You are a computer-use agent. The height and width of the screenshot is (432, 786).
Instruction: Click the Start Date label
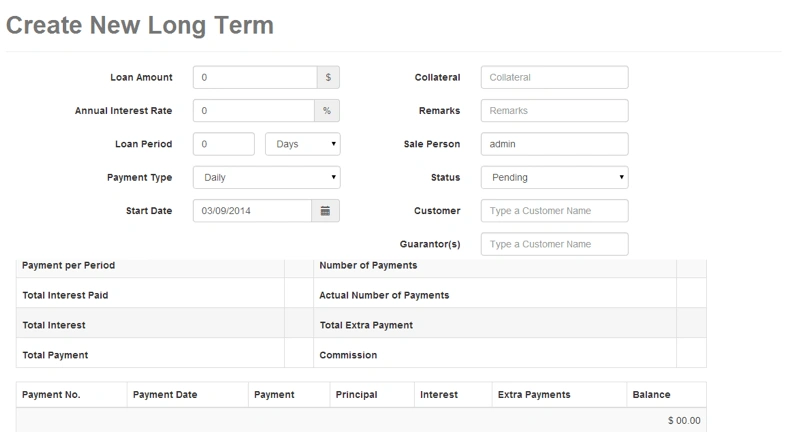click(x=149, y=211)
